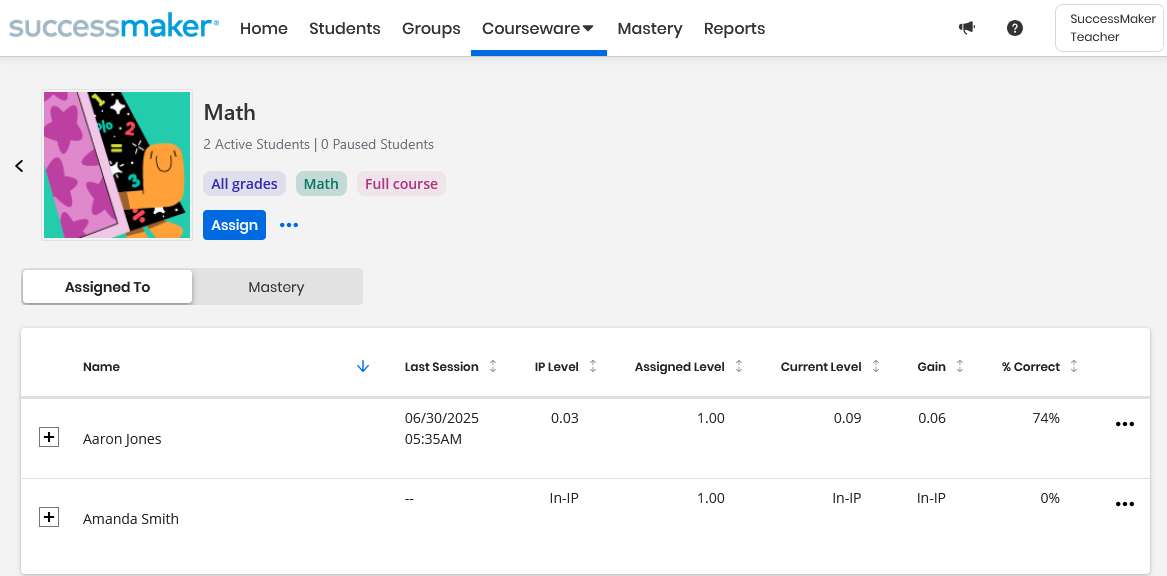Switch to Assigned To view toggle
Screen dimensions: 1167x576
[x=107, y=287]
